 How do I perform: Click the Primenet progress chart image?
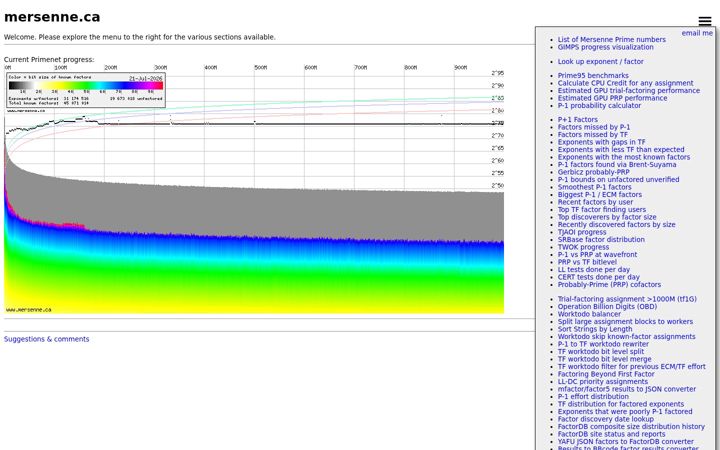click(254, 189)
